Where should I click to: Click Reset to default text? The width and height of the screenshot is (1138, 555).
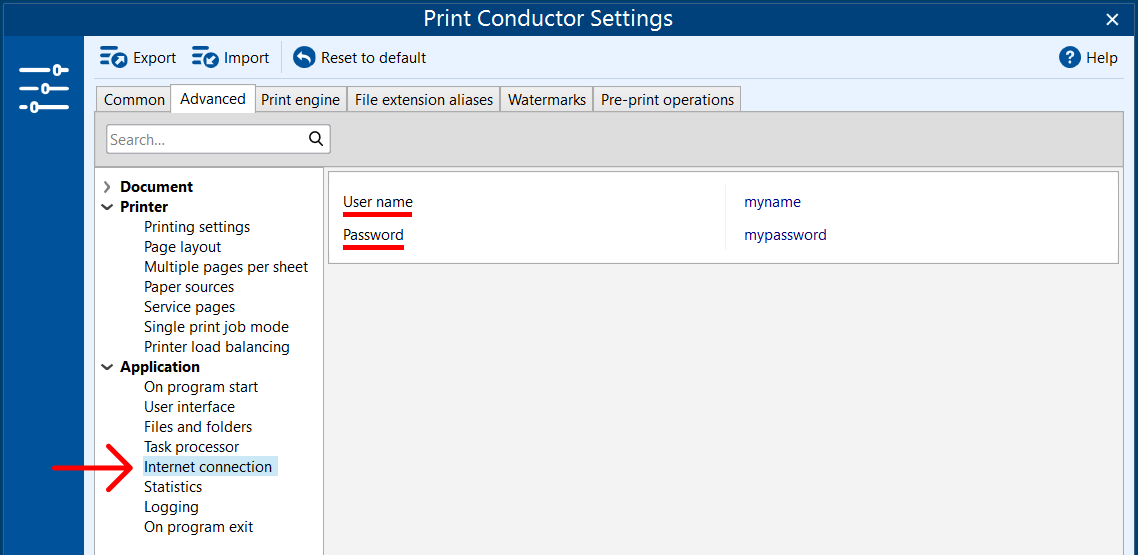374,58
